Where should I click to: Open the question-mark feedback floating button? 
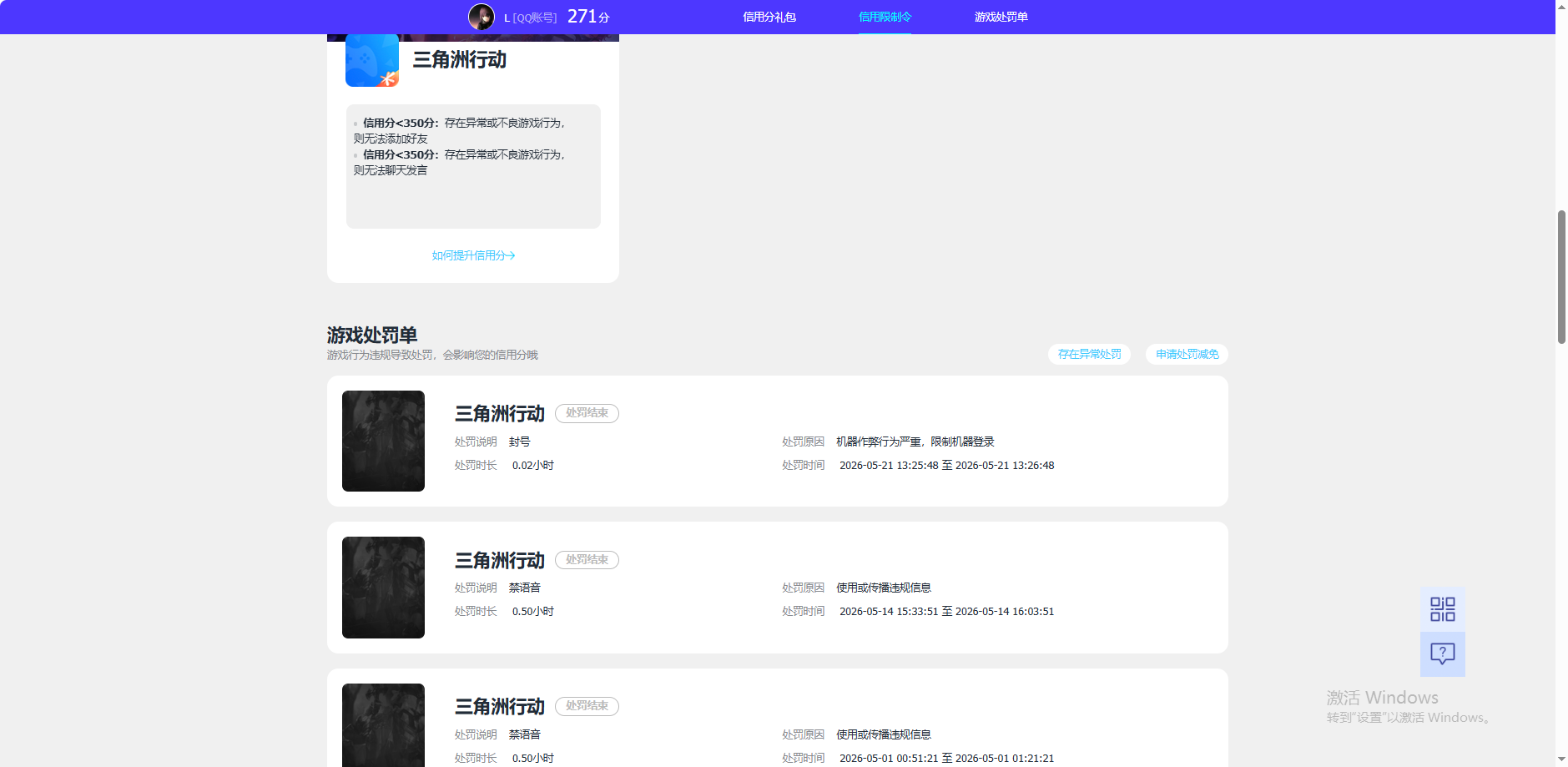click(1442, 653)
